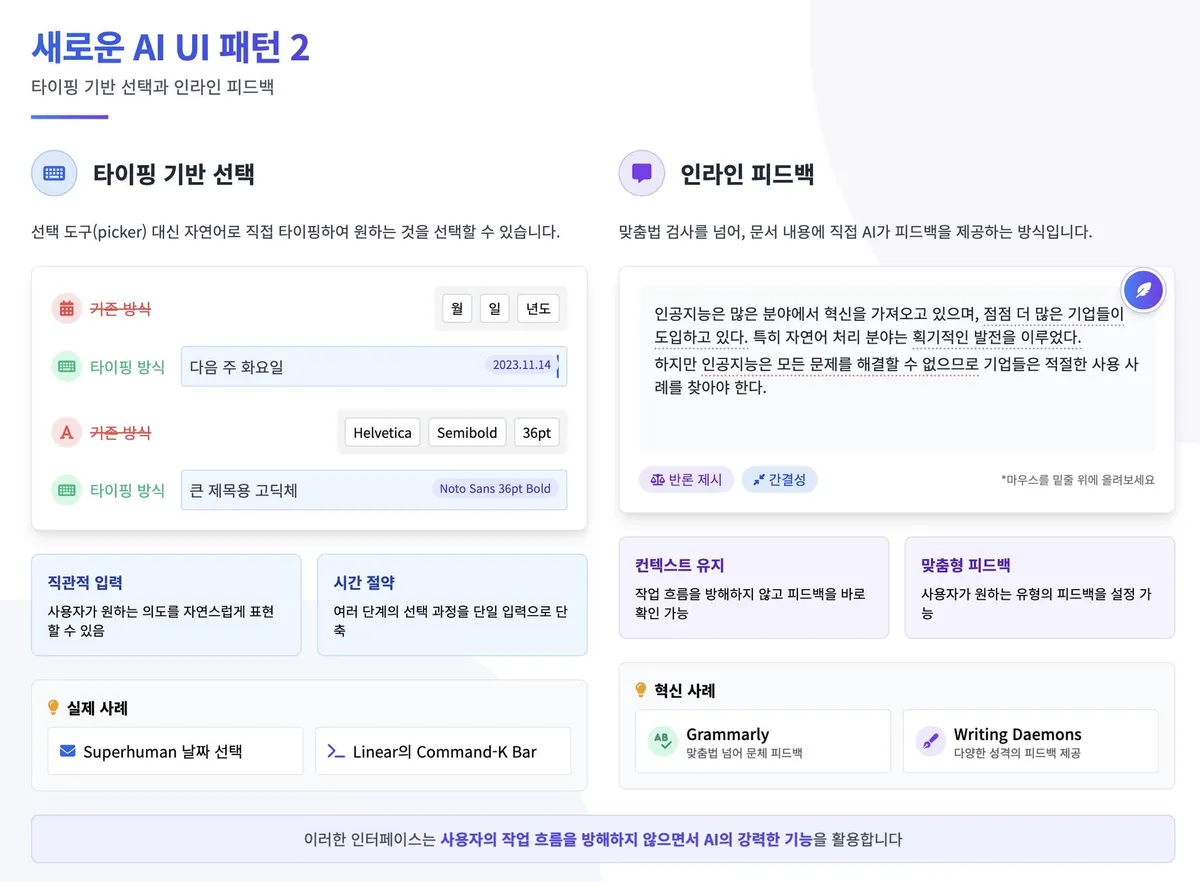1200x882 pixels.
Task: Click the feather pen icon at editor corner
Action: pyautogui.click(x=1142, y=290)
